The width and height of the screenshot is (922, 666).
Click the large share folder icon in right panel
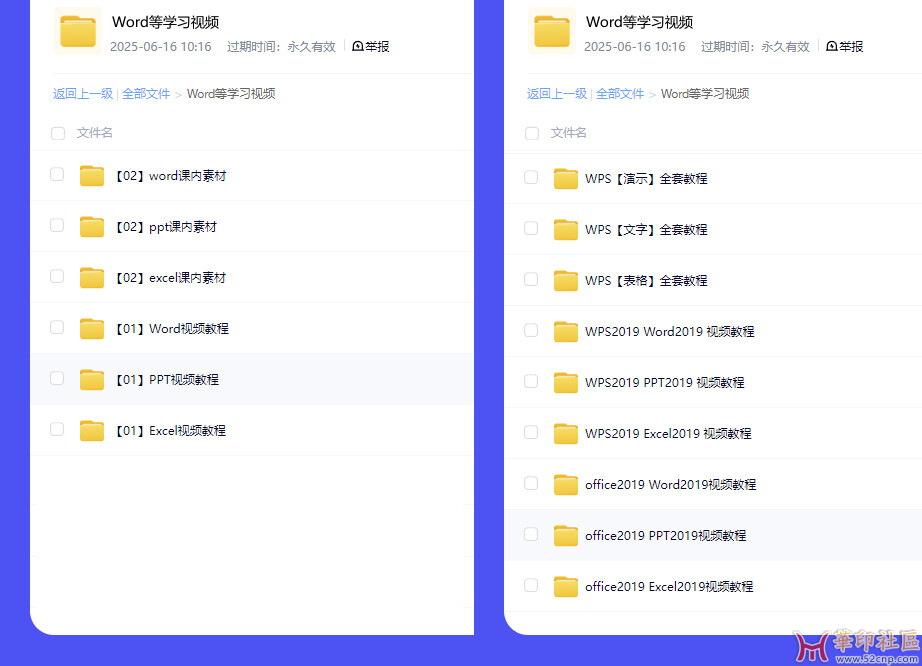coord(552,31)
